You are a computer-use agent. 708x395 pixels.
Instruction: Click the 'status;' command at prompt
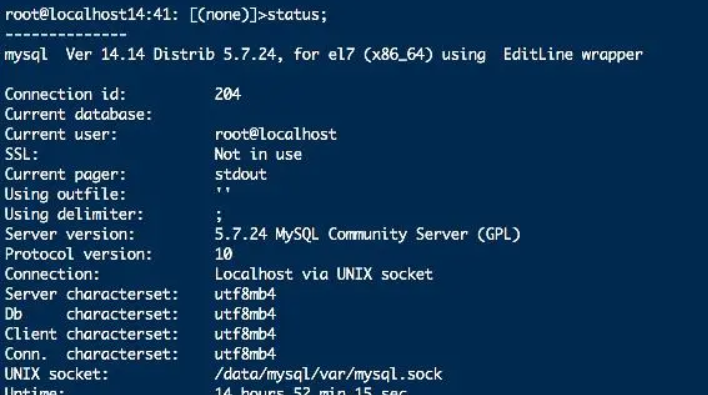pyautogui.click(x=297, y=15)
